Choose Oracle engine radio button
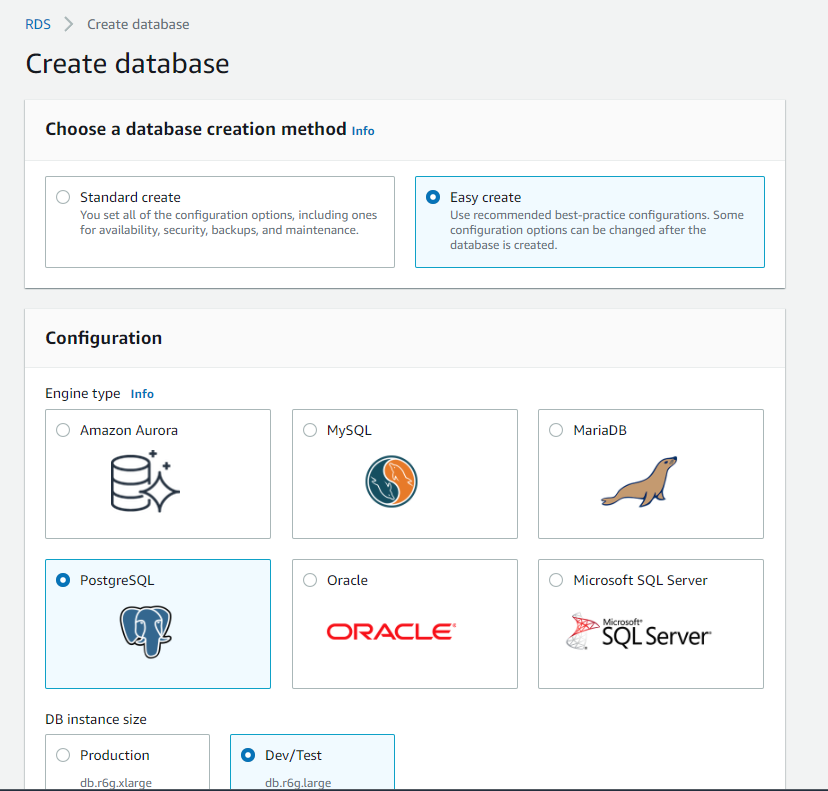This screenshot has width=828, height=791. [310, 580]
